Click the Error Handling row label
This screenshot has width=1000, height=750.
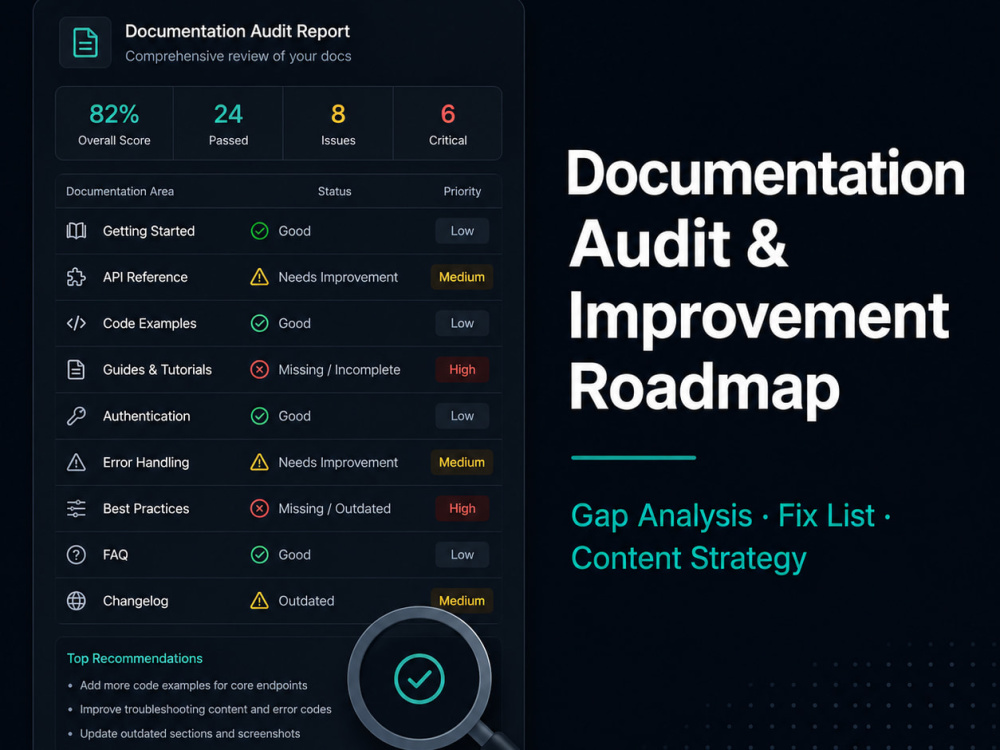(x=146, y=462)
